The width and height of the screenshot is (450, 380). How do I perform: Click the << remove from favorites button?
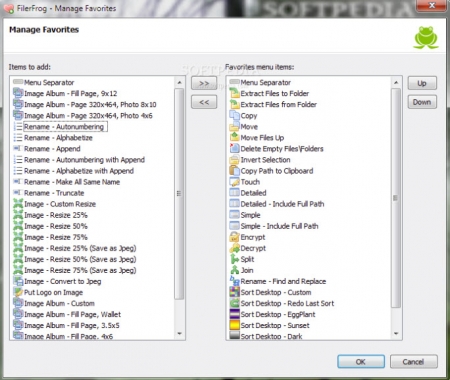coord(204,102)
